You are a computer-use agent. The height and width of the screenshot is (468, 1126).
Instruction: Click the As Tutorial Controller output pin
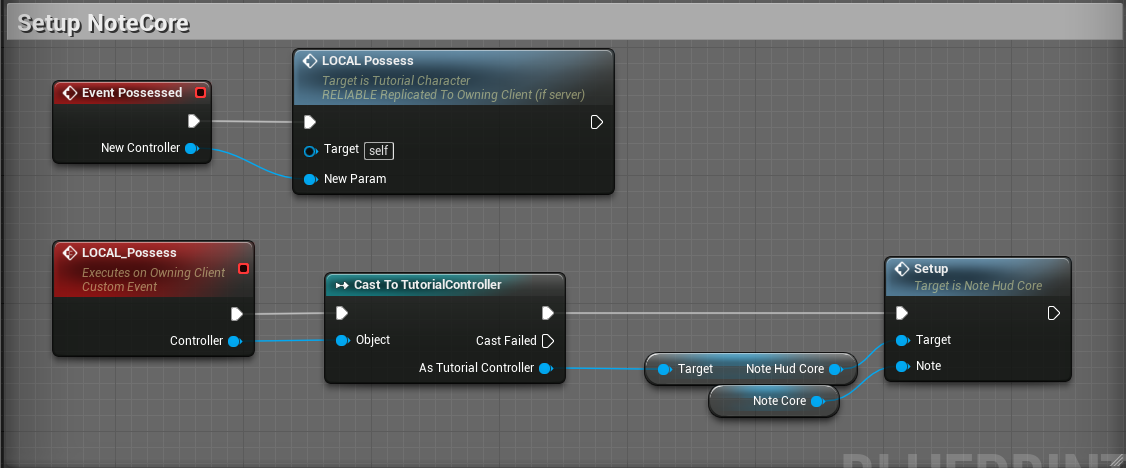coord(545,368)
